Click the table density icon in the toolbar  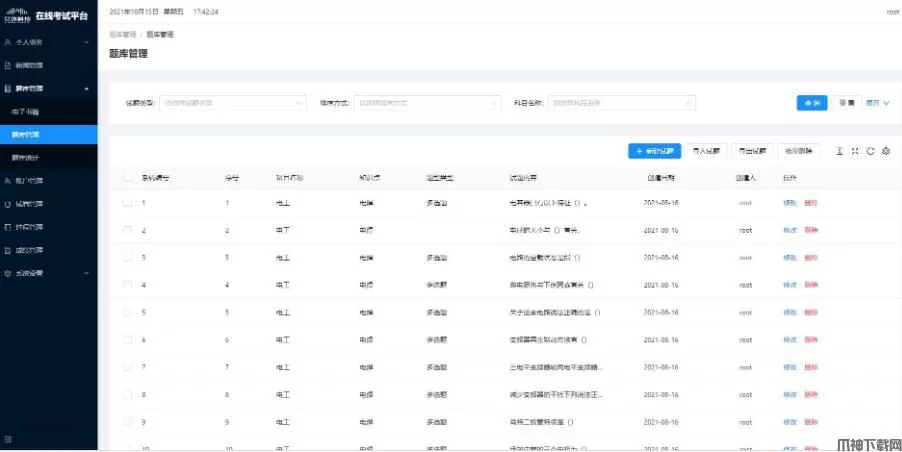839,151
